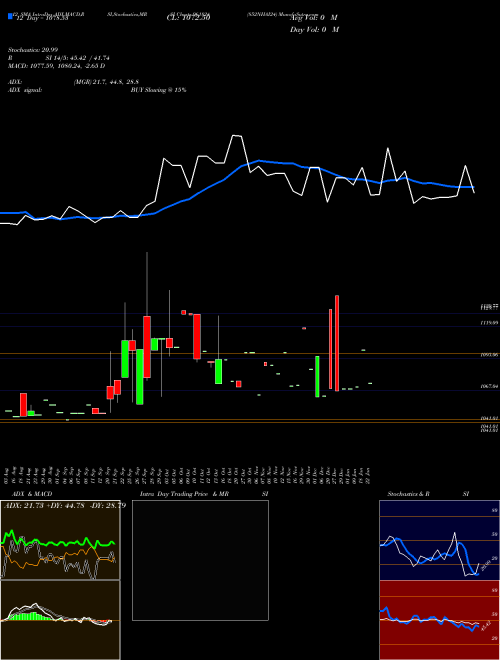Screen dimensions: 500x660
Task: Open the red RSI chart panel
Action: (x=439, y=620)
